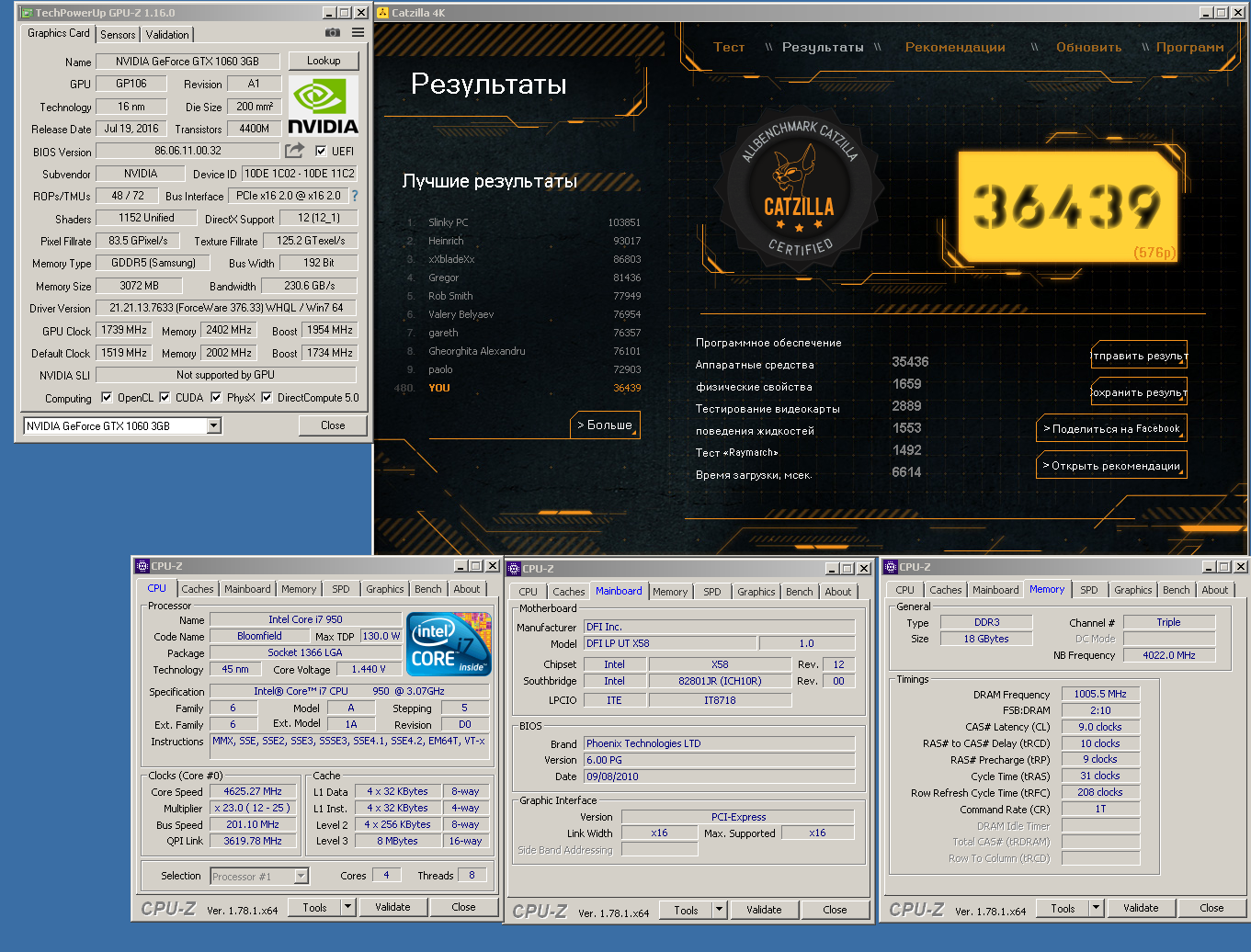Viewport: 1251px width, 952px height.
Task: Click Tools button in the CPU tab window
Action: click(x=314, y=907)
